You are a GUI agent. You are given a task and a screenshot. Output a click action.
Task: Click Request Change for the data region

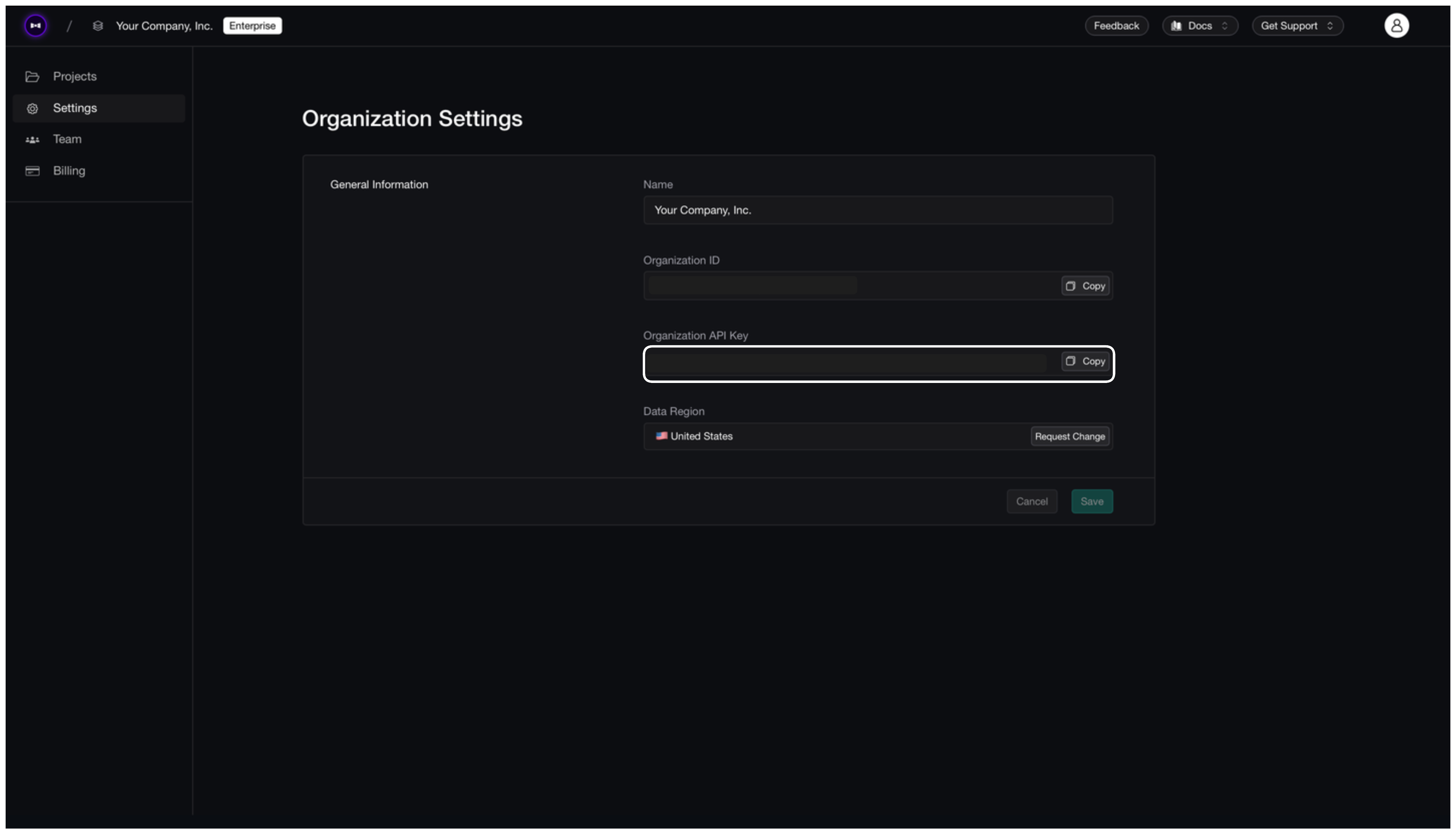tap(1069, 436)
